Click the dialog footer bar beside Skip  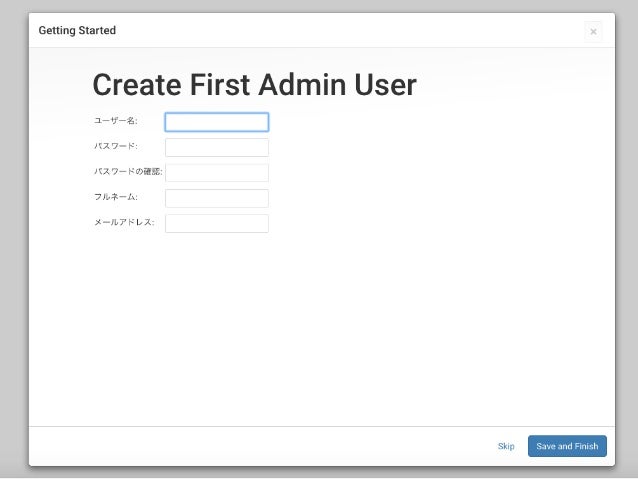260,446
